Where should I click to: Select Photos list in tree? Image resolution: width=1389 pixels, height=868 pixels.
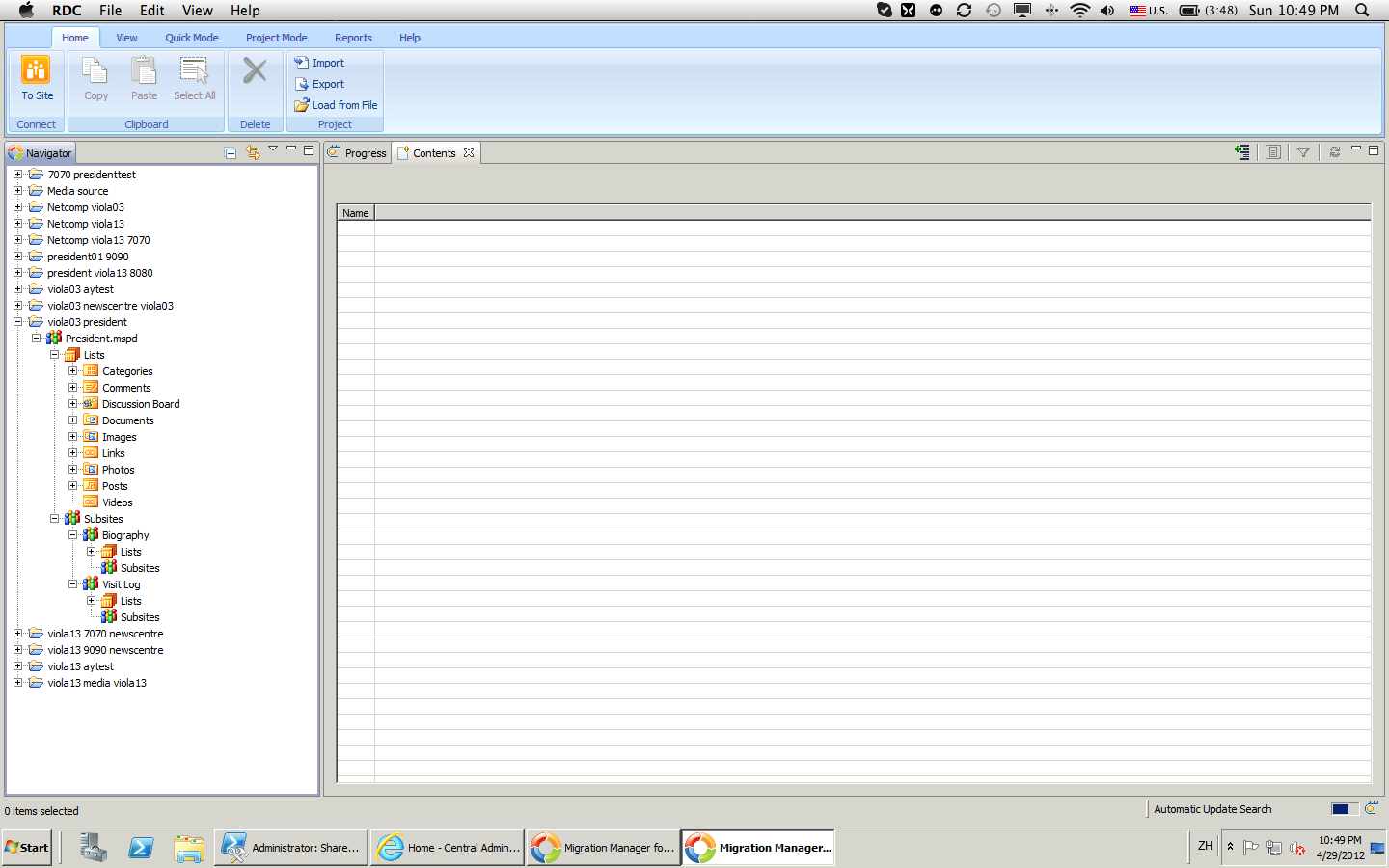click(x=118, y=470)
